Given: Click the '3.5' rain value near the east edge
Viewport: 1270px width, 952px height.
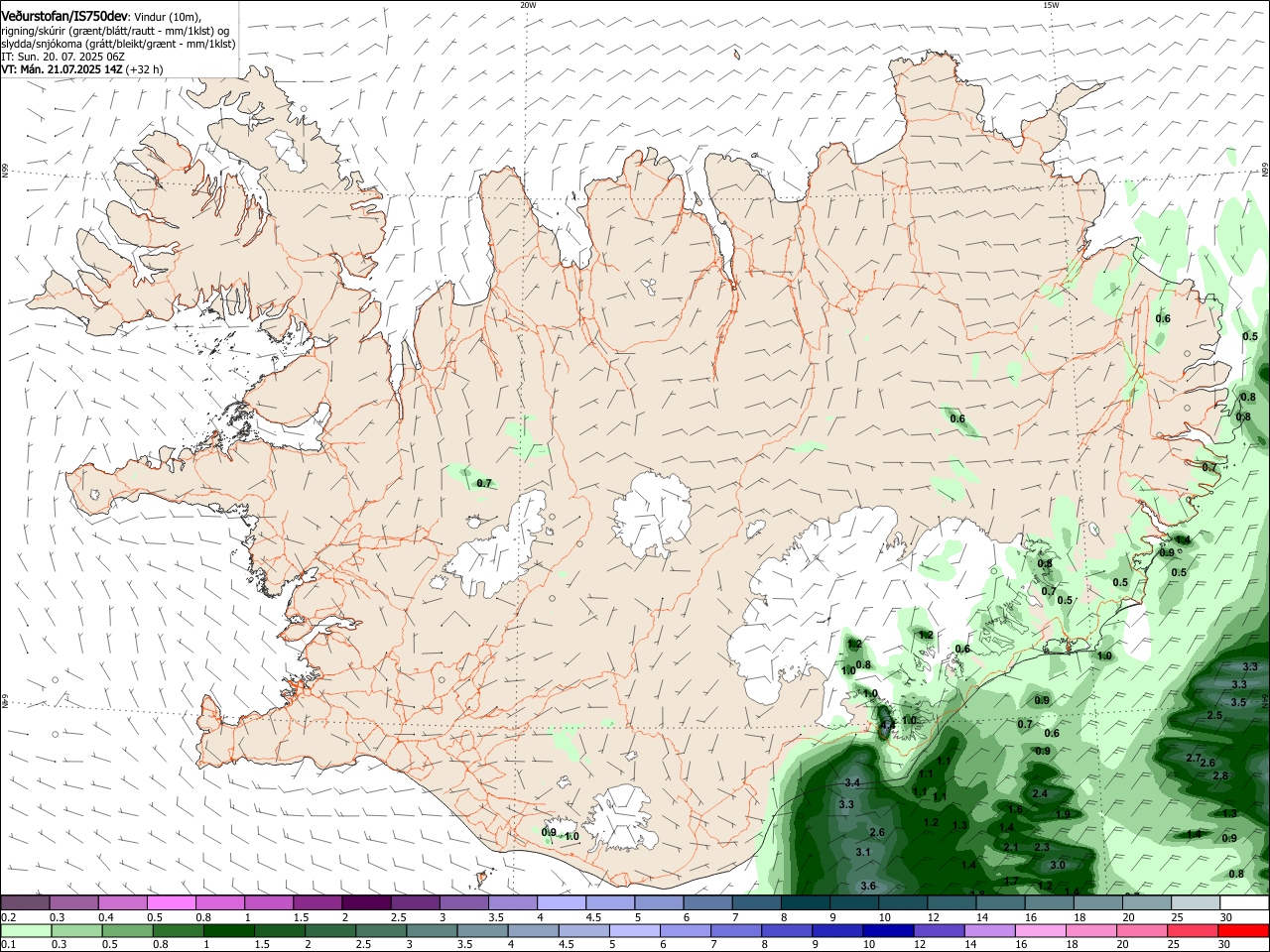Looking at the screenshot, I should [1238, 702].
